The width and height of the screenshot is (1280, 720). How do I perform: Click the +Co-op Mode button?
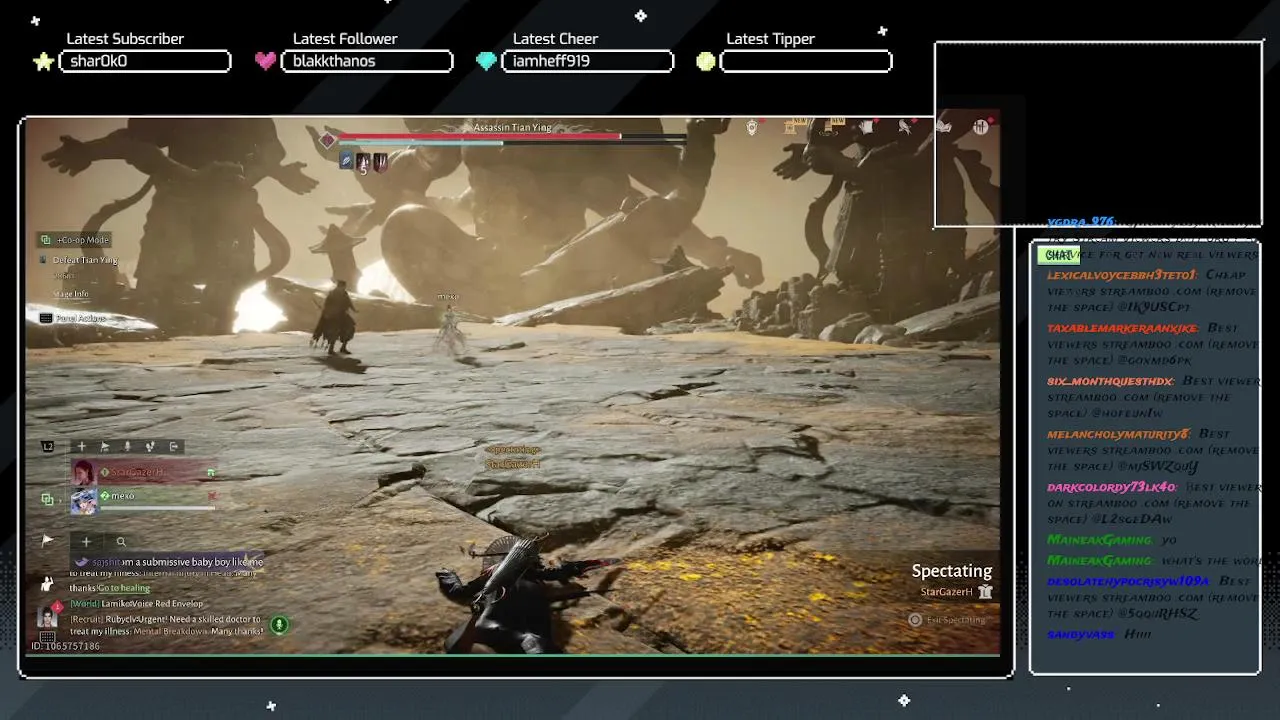pos(74,240)
